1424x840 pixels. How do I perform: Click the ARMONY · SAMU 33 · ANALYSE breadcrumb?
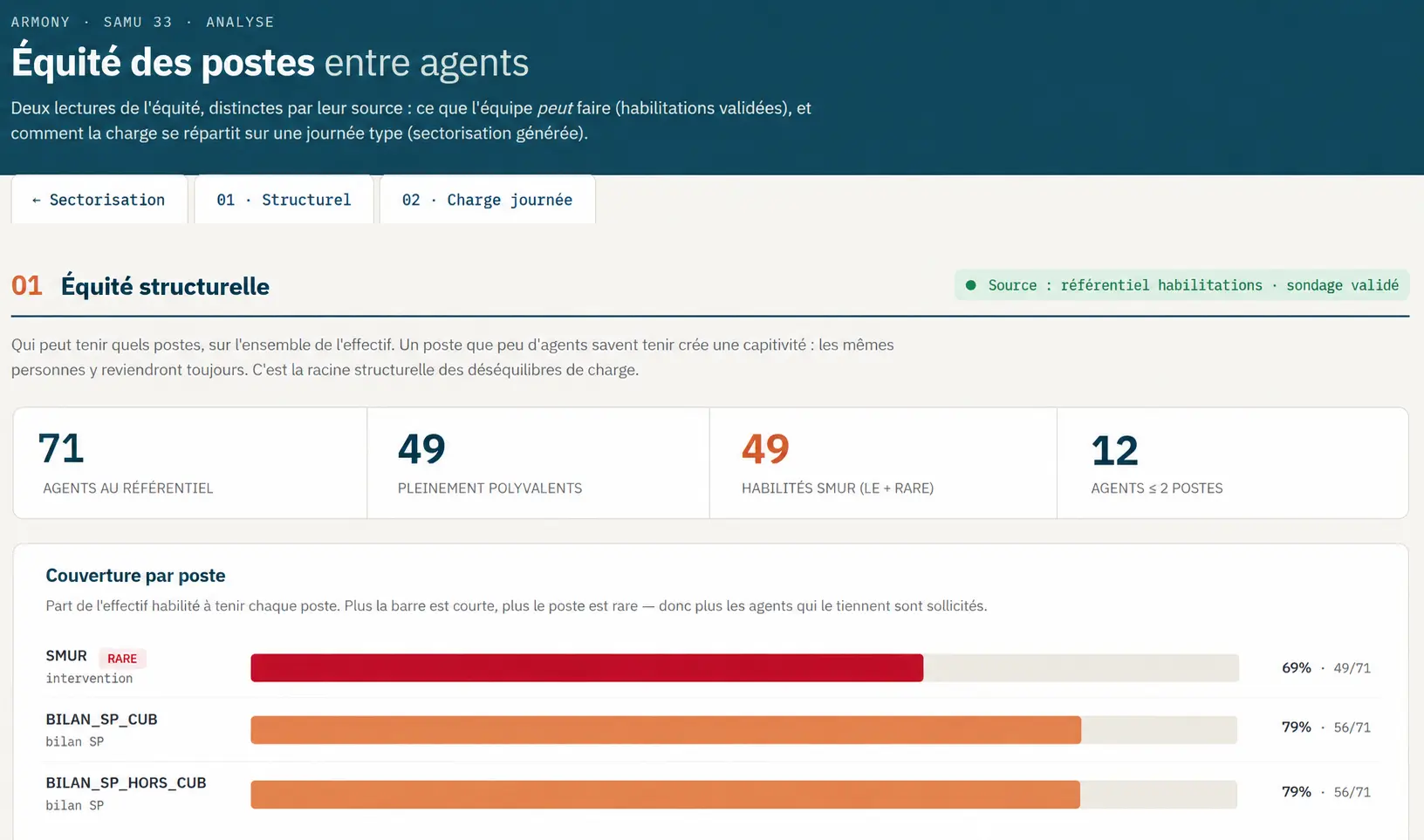click(x=142, y=22)
